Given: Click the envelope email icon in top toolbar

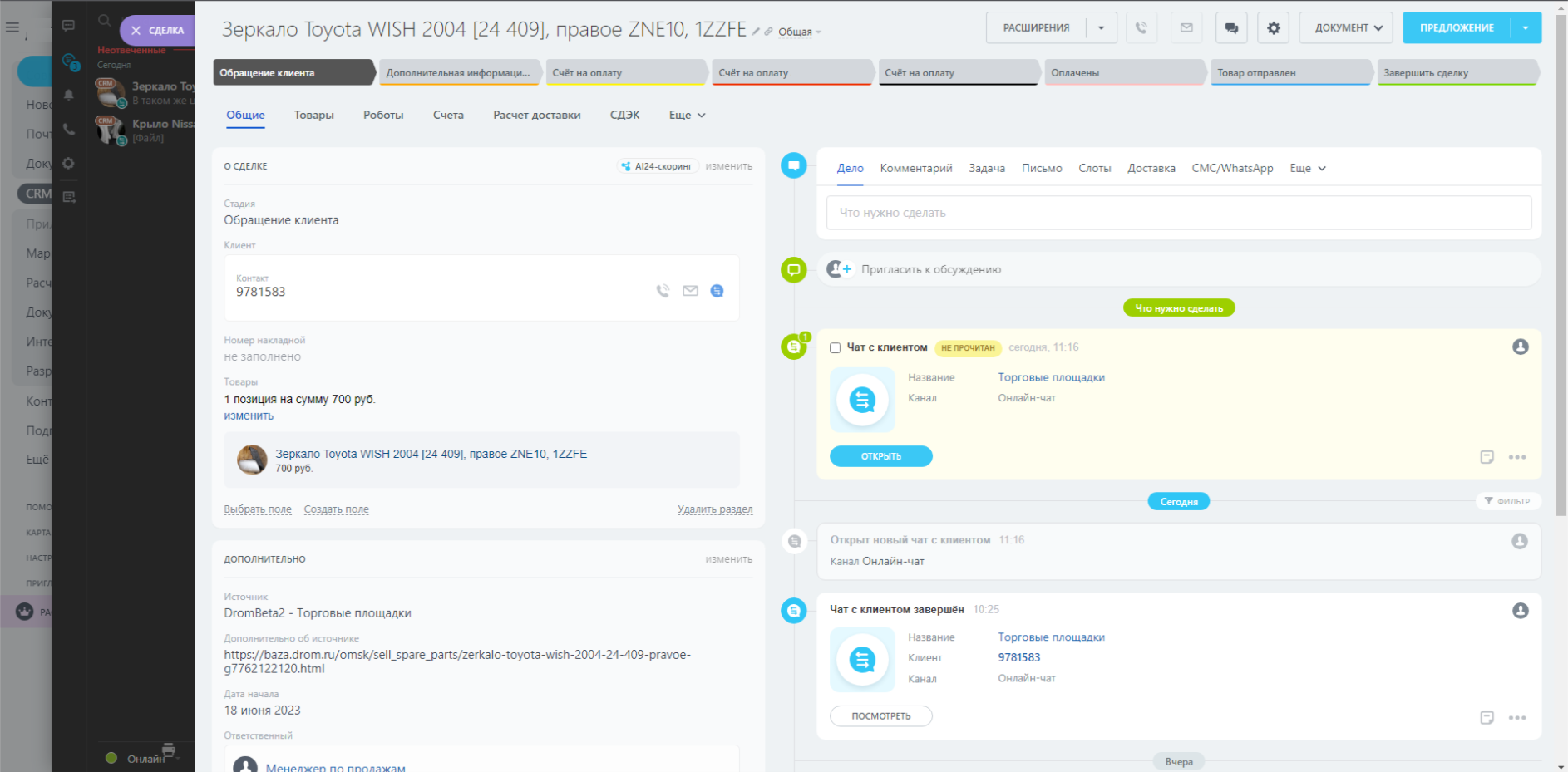Looking at the screenshot, I should 1186,27.
